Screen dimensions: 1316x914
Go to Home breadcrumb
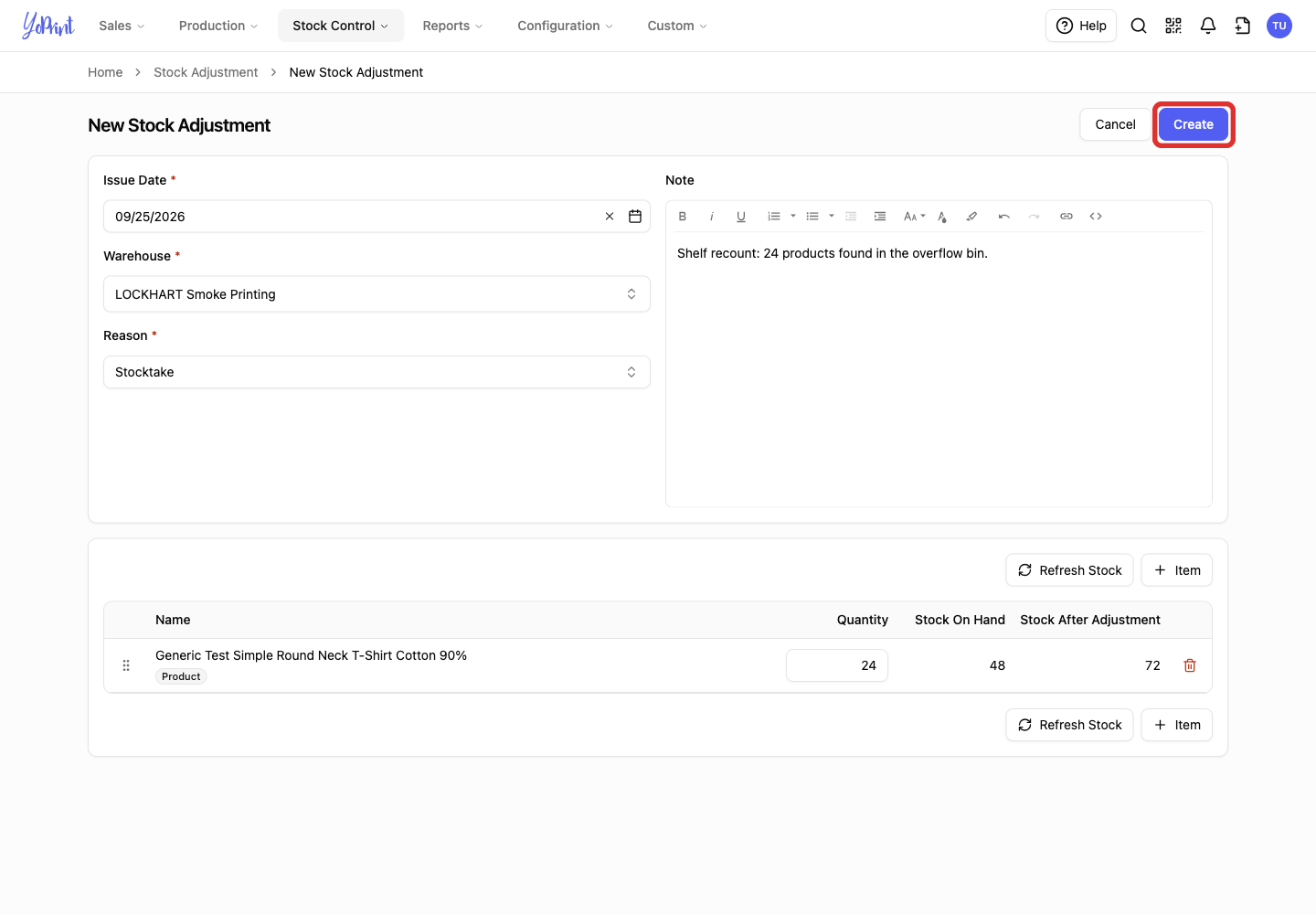tap(105, 72)
